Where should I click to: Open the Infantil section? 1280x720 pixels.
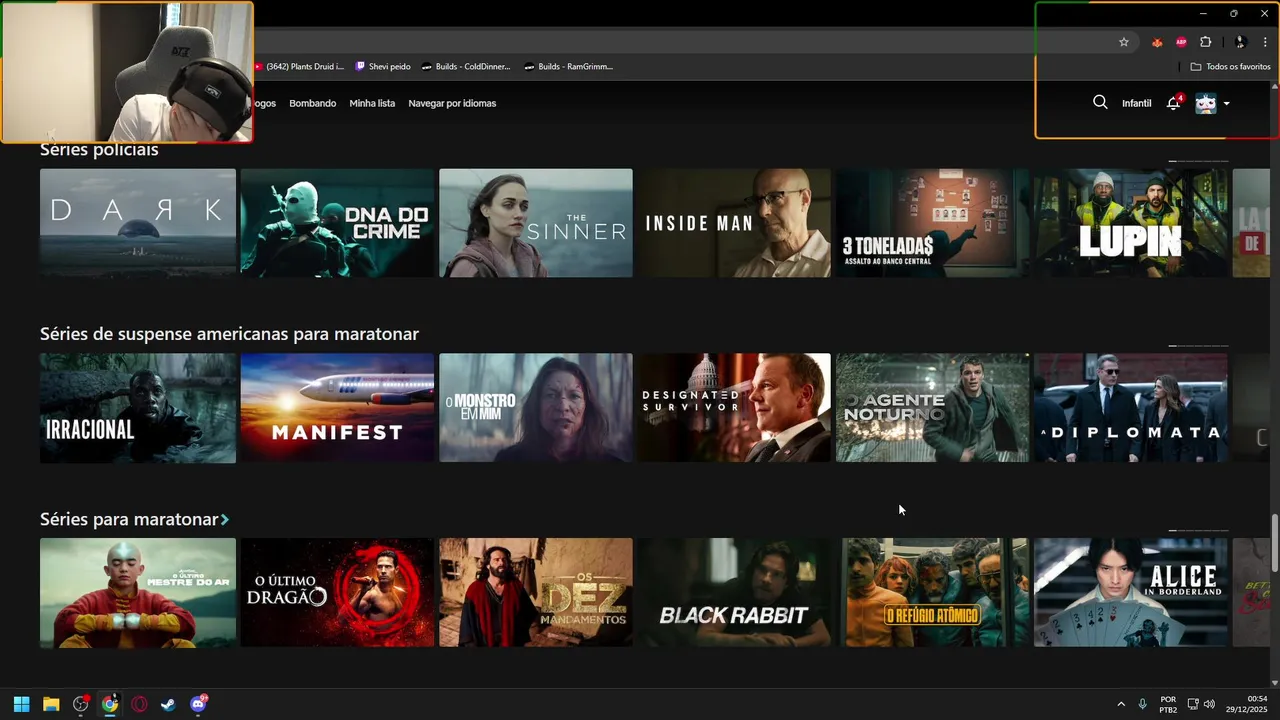click(1136, 103)
